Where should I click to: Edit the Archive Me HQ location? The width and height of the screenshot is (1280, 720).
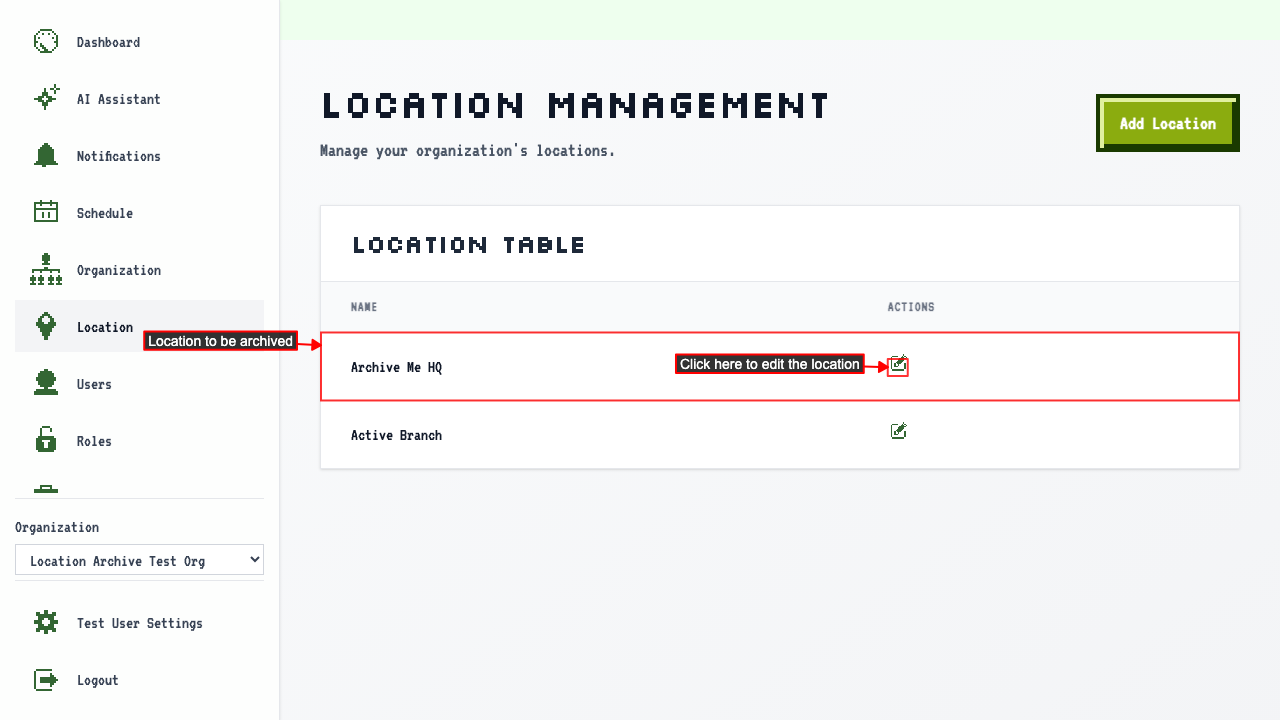point(898,365)
